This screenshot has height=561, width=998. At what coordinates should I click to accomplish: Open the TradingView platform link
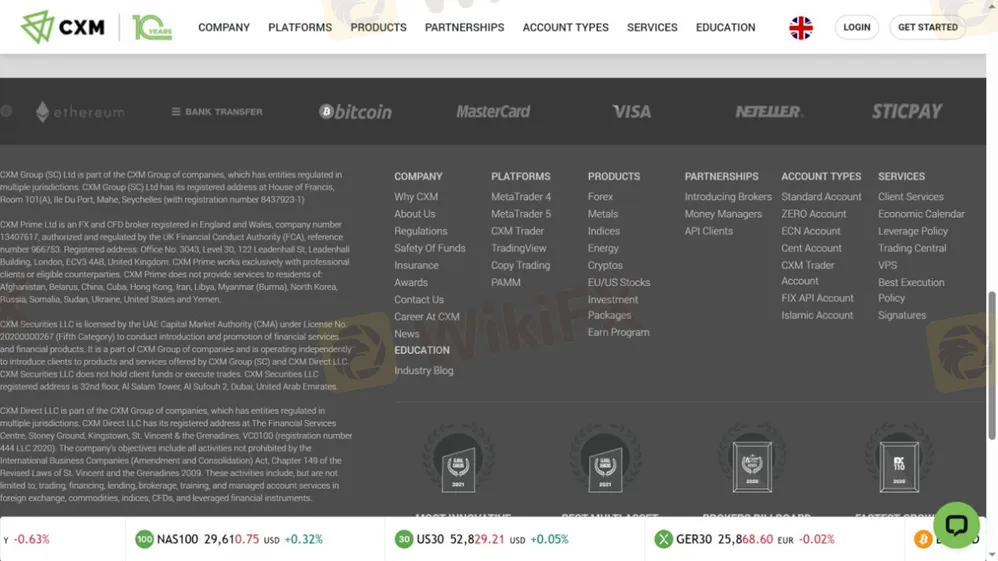[519, 248]
